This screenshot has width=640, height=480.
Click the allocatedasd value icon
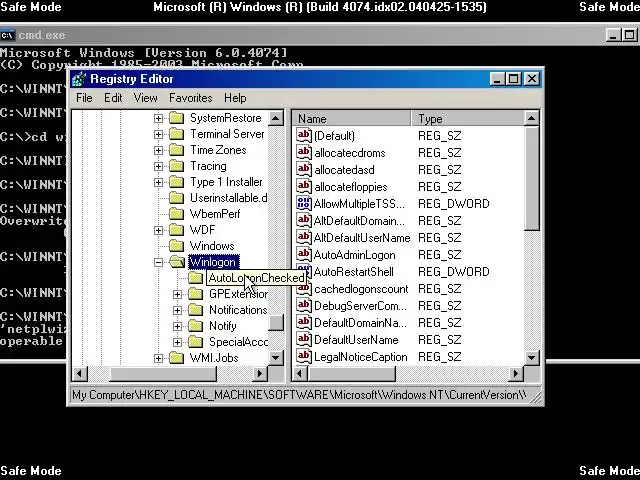pyautogui.click(x=304, y=169)
